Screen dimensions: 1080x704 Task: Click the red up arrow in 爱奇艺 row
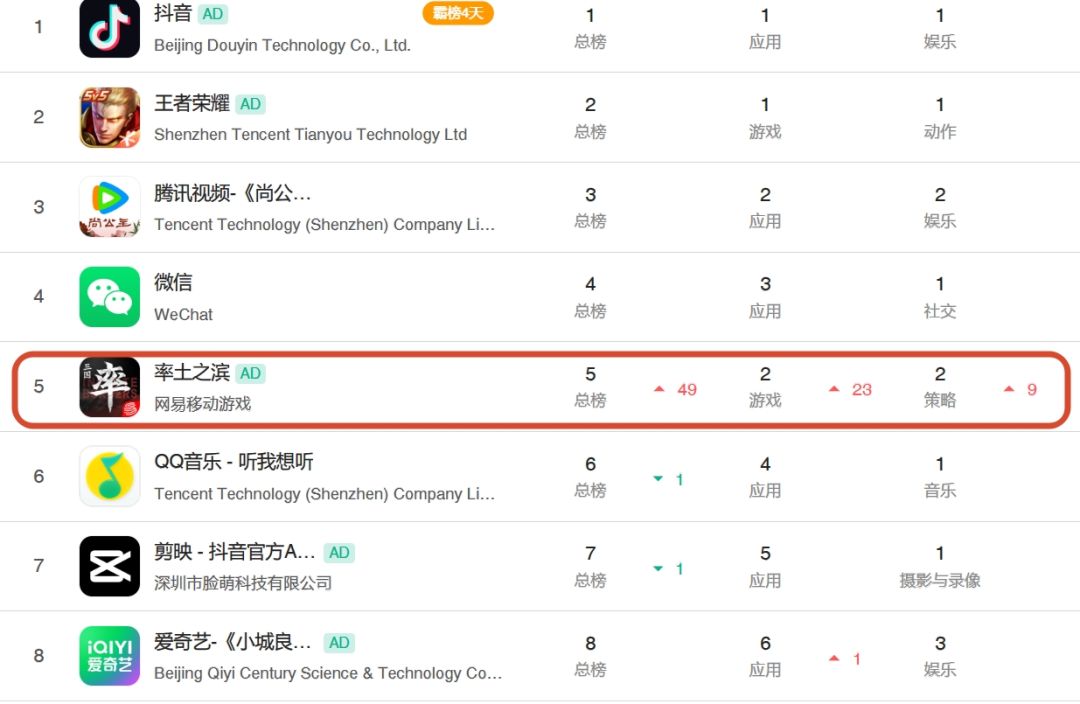coord(834,659)
